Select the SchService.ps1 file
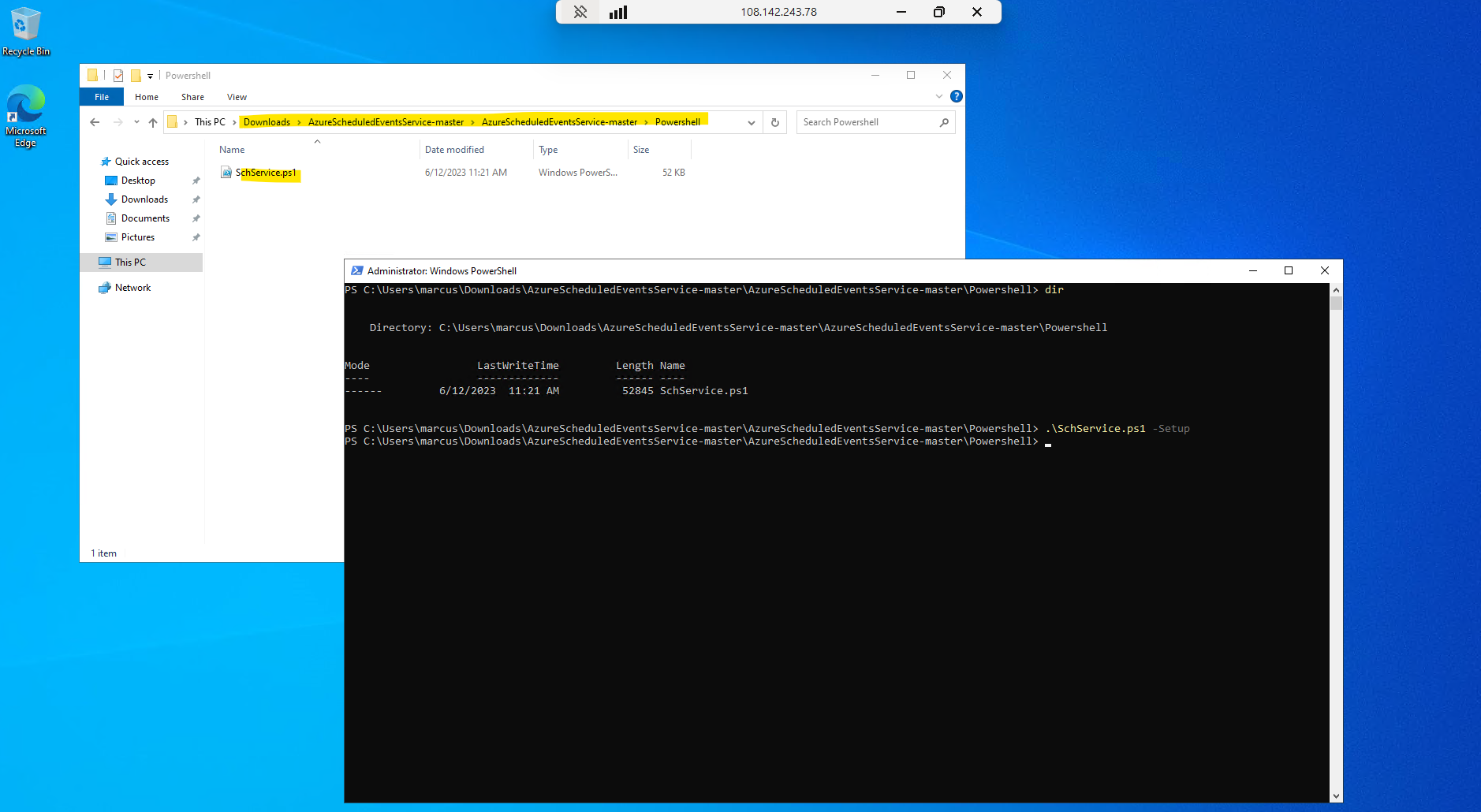 (x=266, y=173)
